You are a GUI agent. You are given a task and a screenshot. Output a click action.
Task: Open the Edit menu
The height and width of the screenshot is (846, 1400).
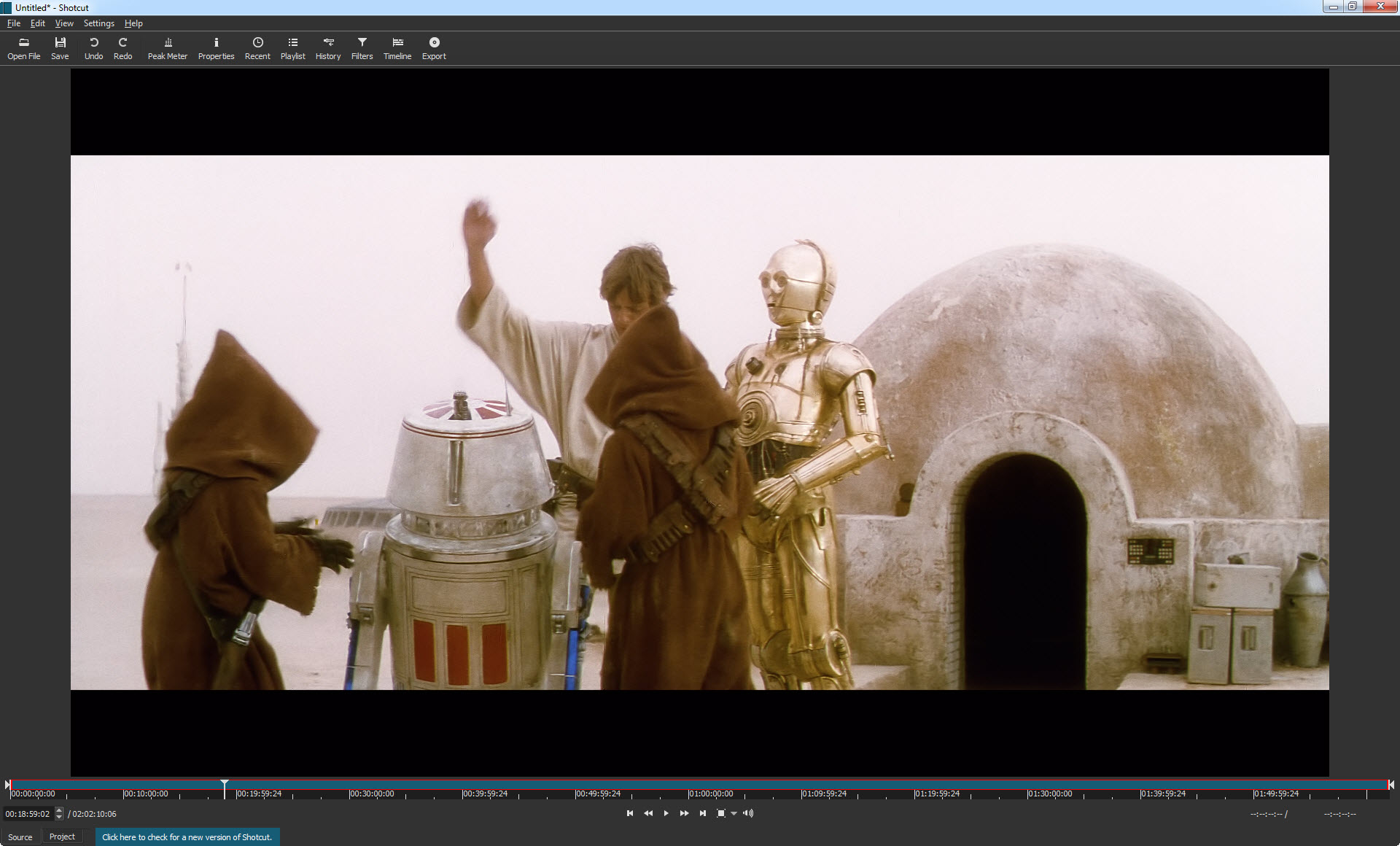(38, 23)
